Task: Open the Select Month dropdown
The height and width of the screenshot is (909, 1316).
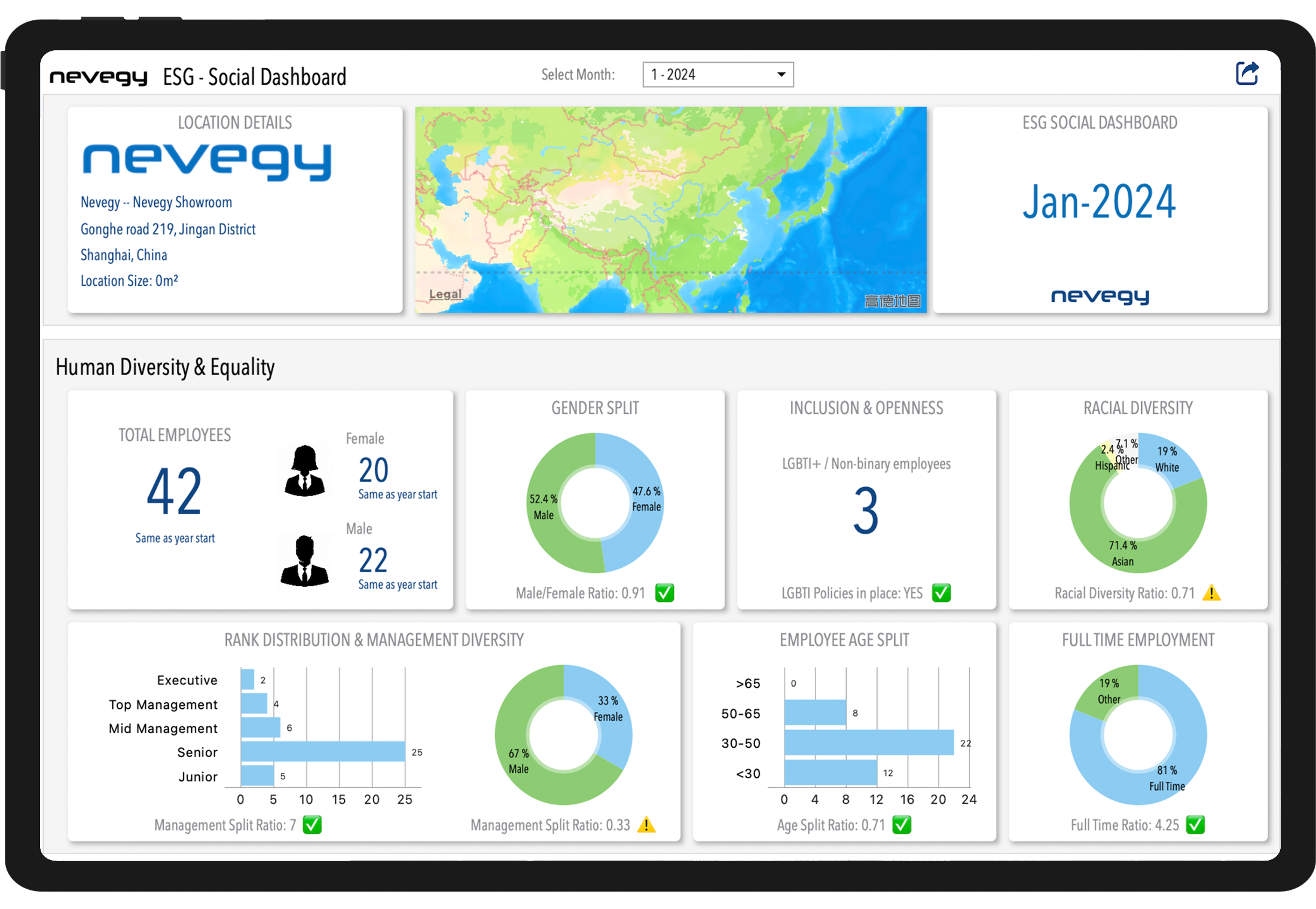Action: [x=717, y=75]
